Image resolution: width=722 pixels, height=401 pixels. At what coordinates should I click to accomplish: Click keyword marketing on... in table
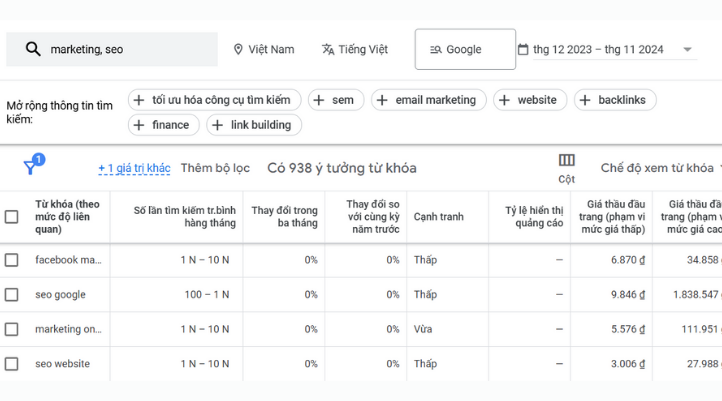point(68,329)
